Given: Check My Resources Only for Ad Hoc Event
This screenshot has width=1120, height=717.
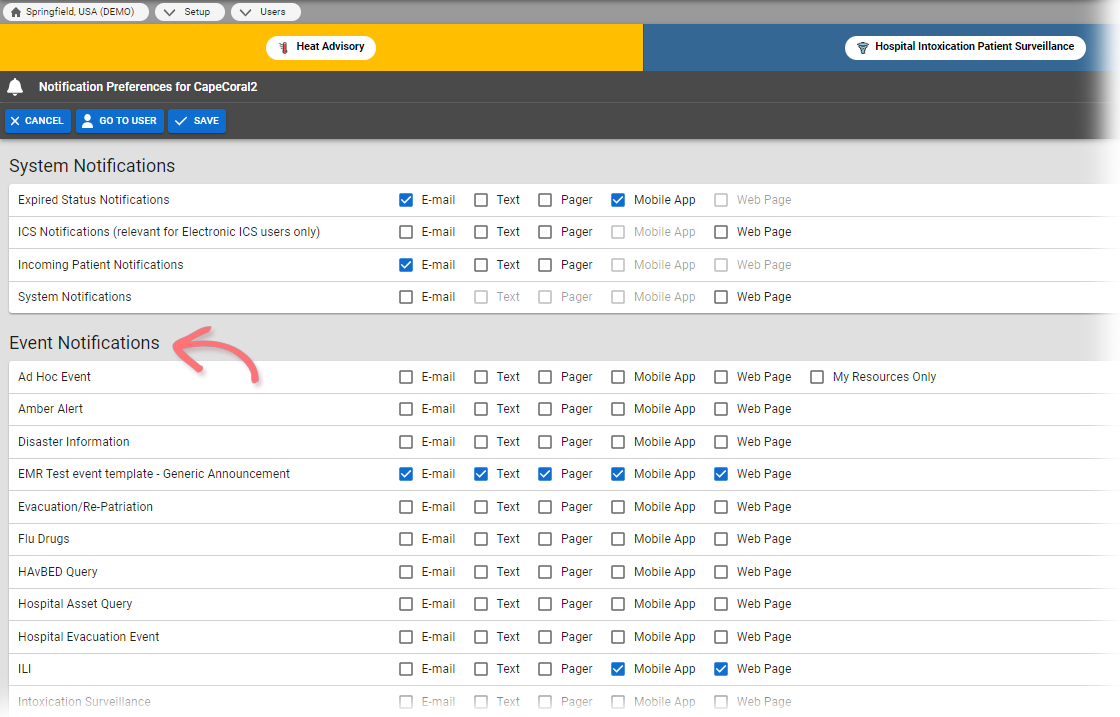Looking at the screenshot, I should click(x=817, y=376).
